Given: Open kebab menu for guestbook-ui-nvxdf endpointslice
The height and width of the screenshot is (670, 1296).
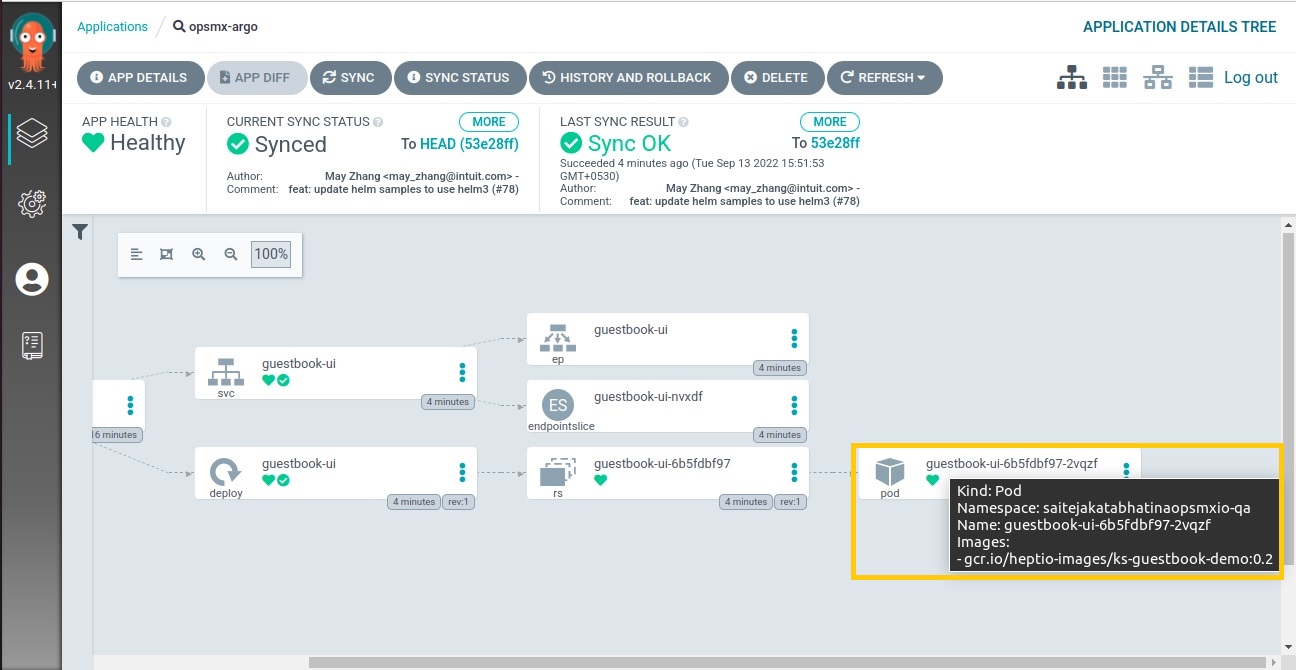Looking at the screenshot, I should tap(794, 405).
